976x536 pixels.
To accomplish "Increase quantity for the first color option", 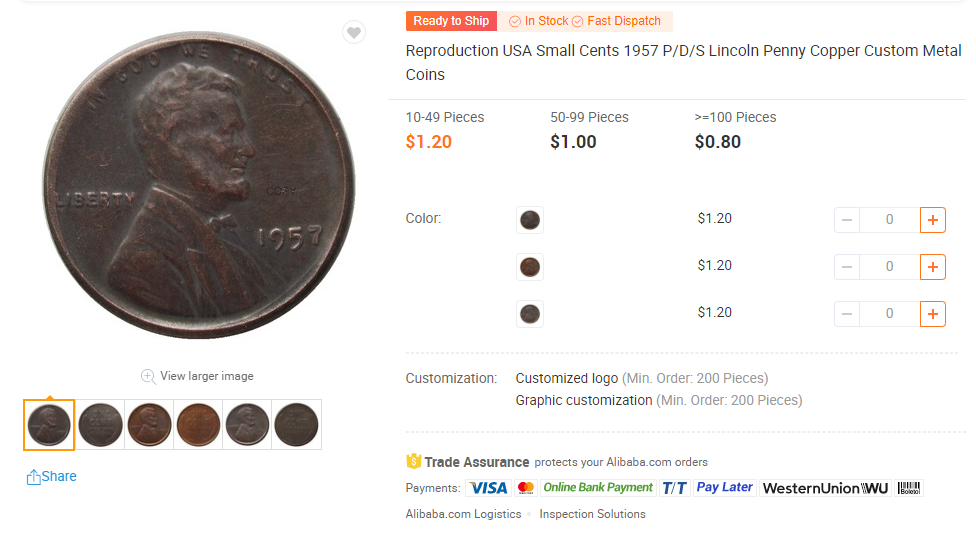I will point(932,220).
